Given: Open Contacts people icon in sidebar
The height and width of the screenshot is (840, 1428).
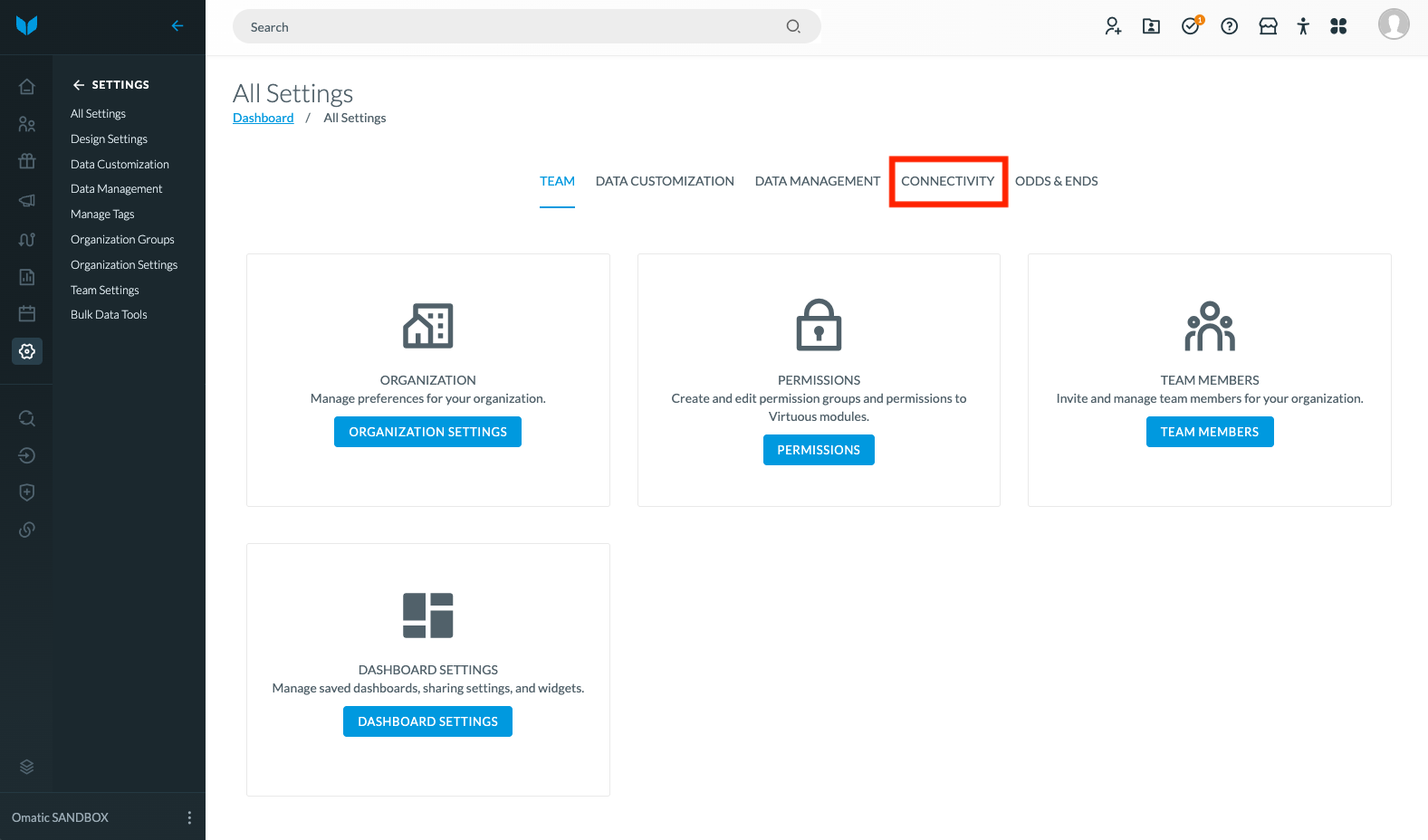Looking at the screenshot, I should pyautogui.click(x=27, y=124).
